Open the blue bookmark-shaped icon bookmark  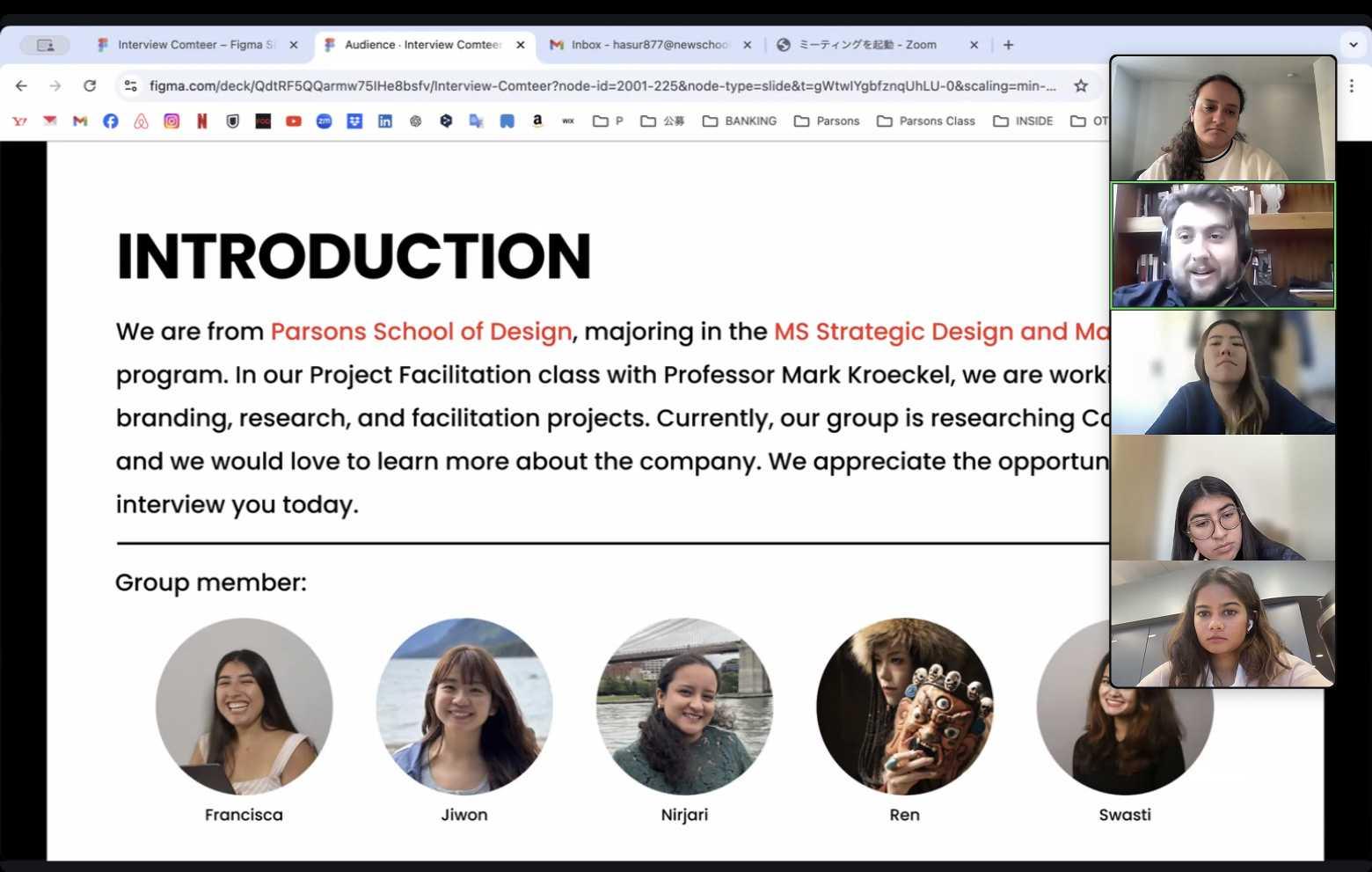coord(507,121)
